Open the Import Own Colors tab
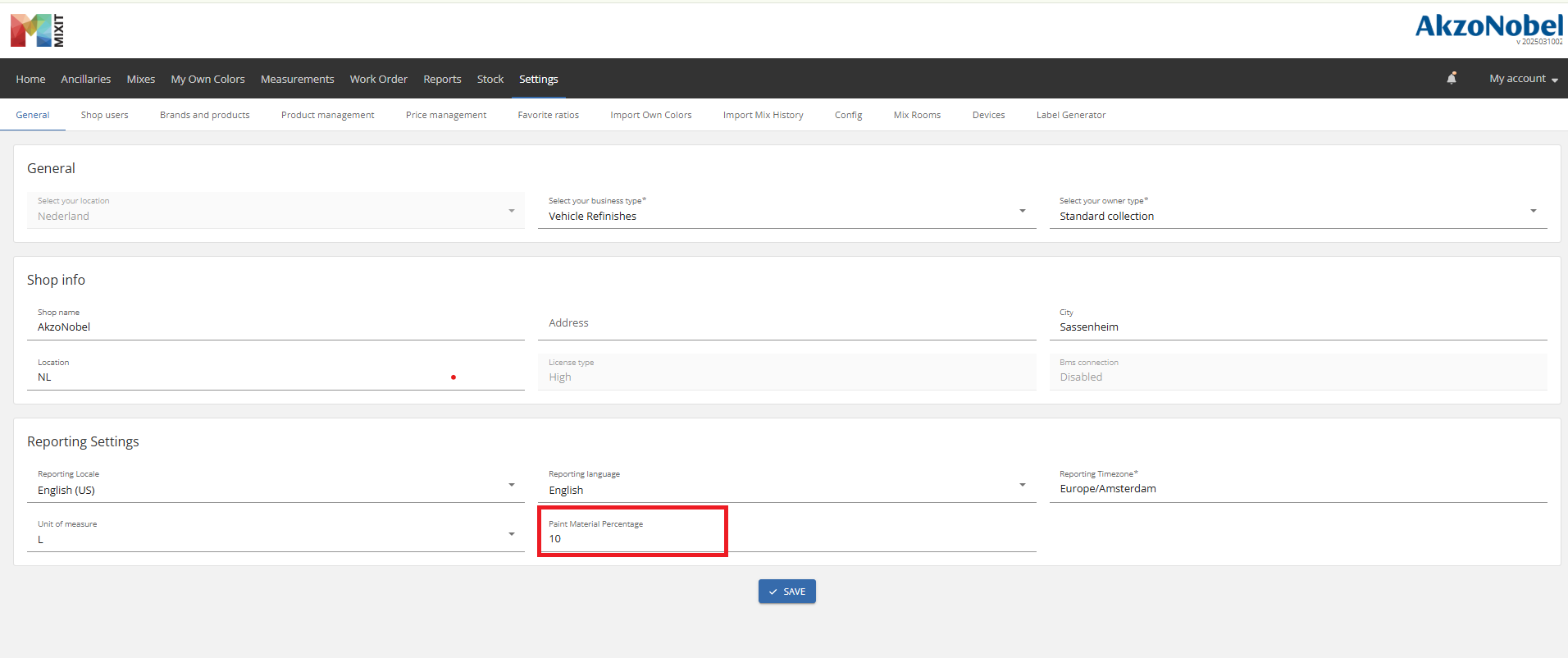Viewport: 1568px width, 658px height. (651, 115)
